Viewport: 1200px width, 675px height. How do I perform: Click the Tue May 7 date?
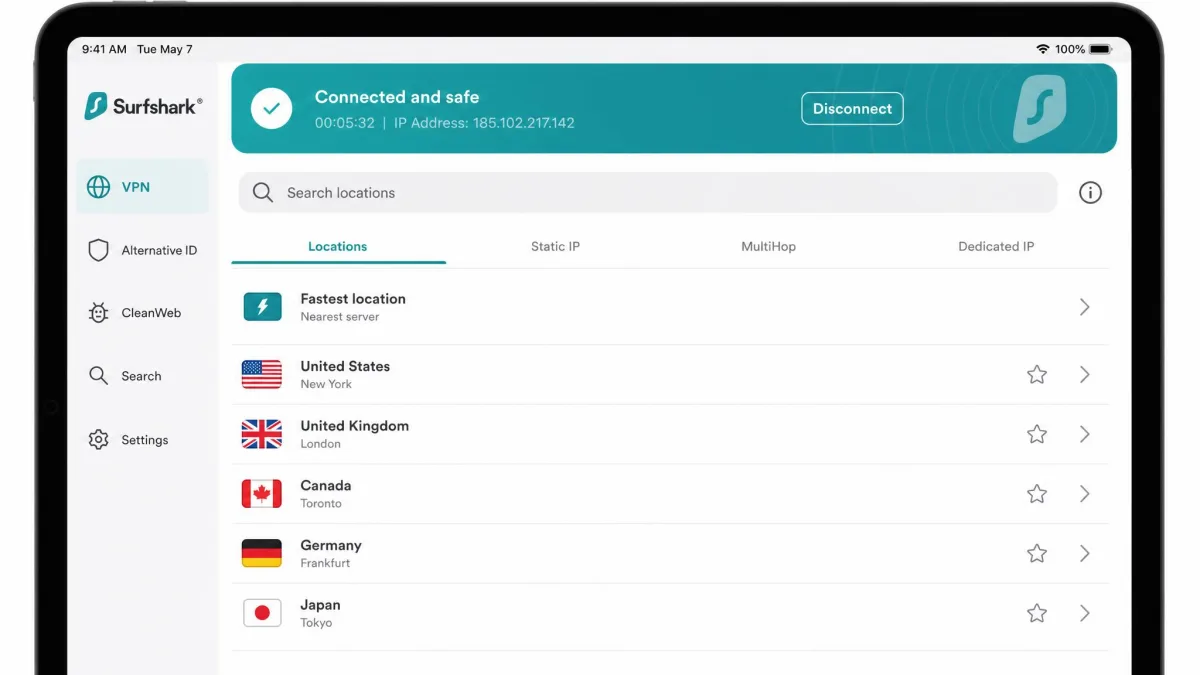pos(165,49)
